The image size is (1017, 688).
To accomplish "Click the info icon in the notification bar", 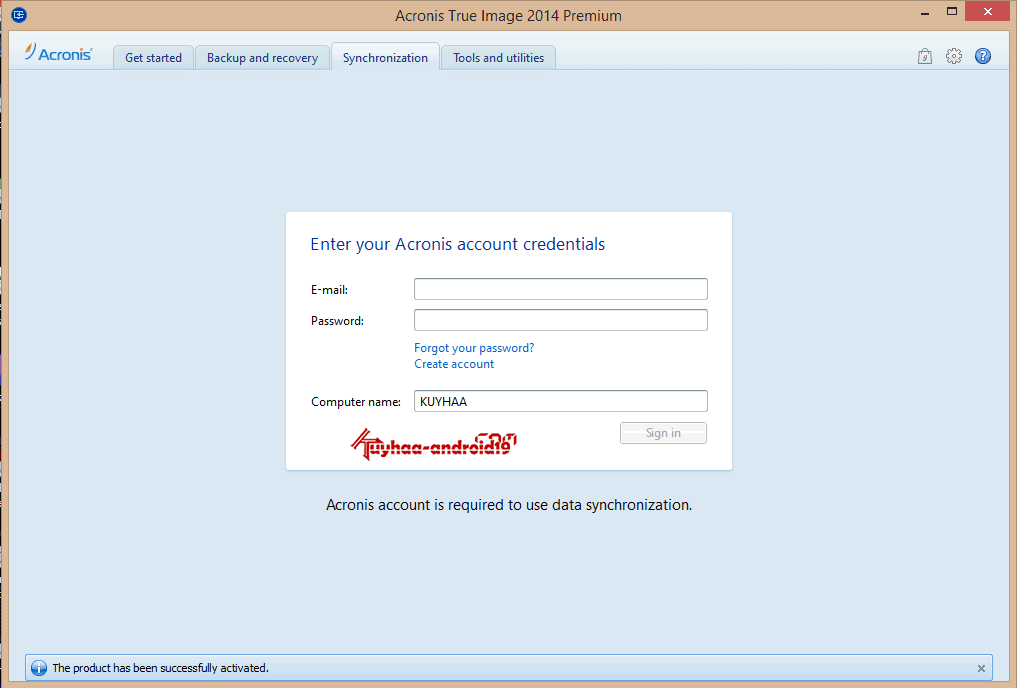I will pyautogui.click(x=39, y=668).
